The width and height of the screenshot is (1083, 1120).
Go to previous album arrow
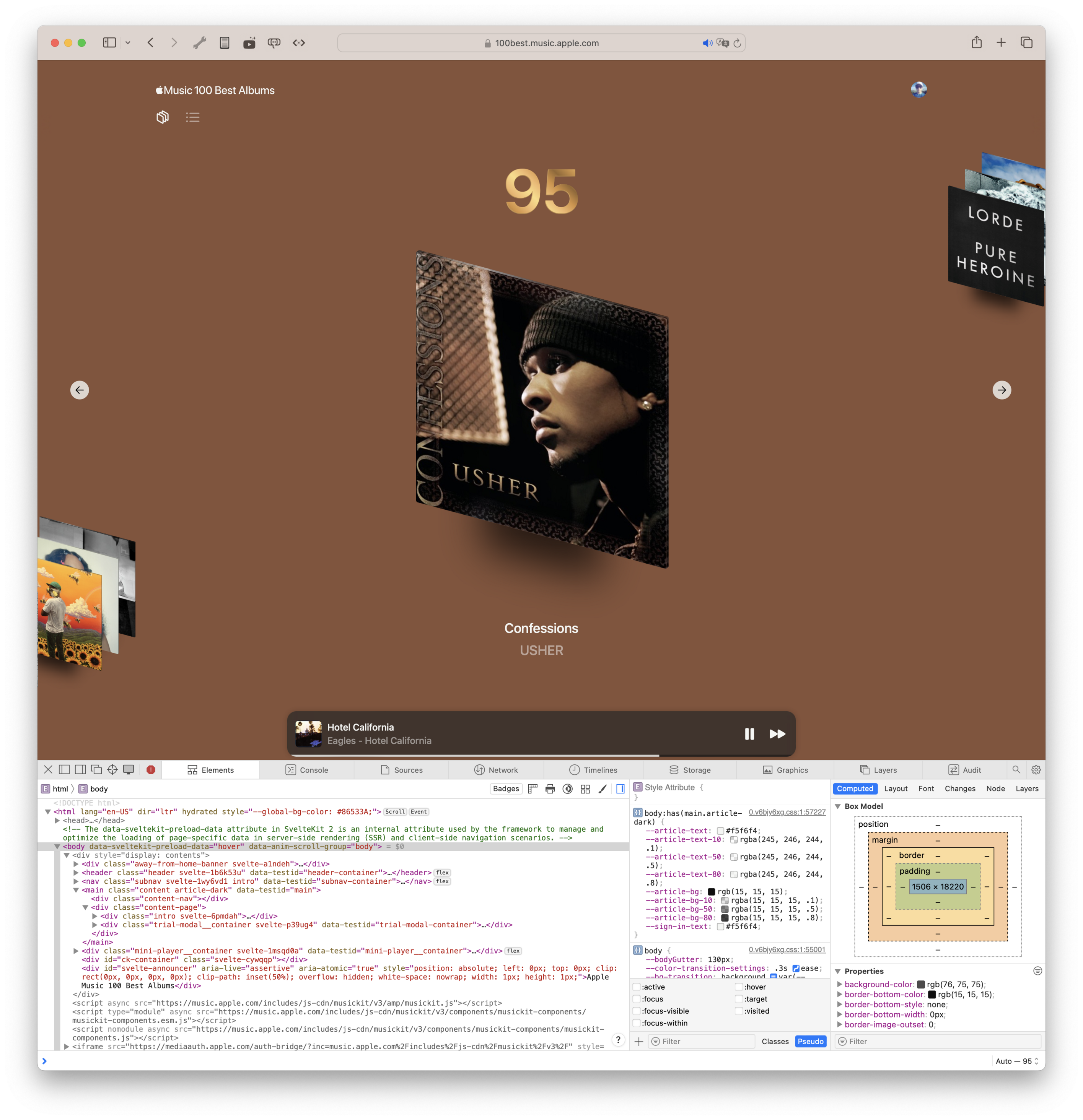[80, 390]
